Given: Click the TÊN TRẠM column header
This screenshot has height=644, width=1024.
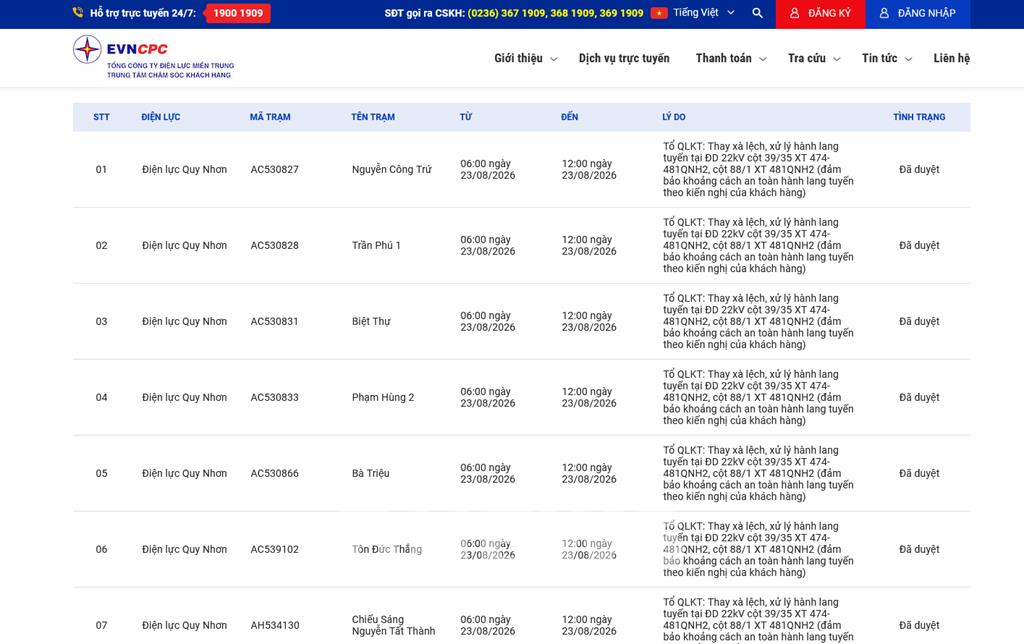Looking at the screenshot, I should pyautogui.click(x=373, y=117).
